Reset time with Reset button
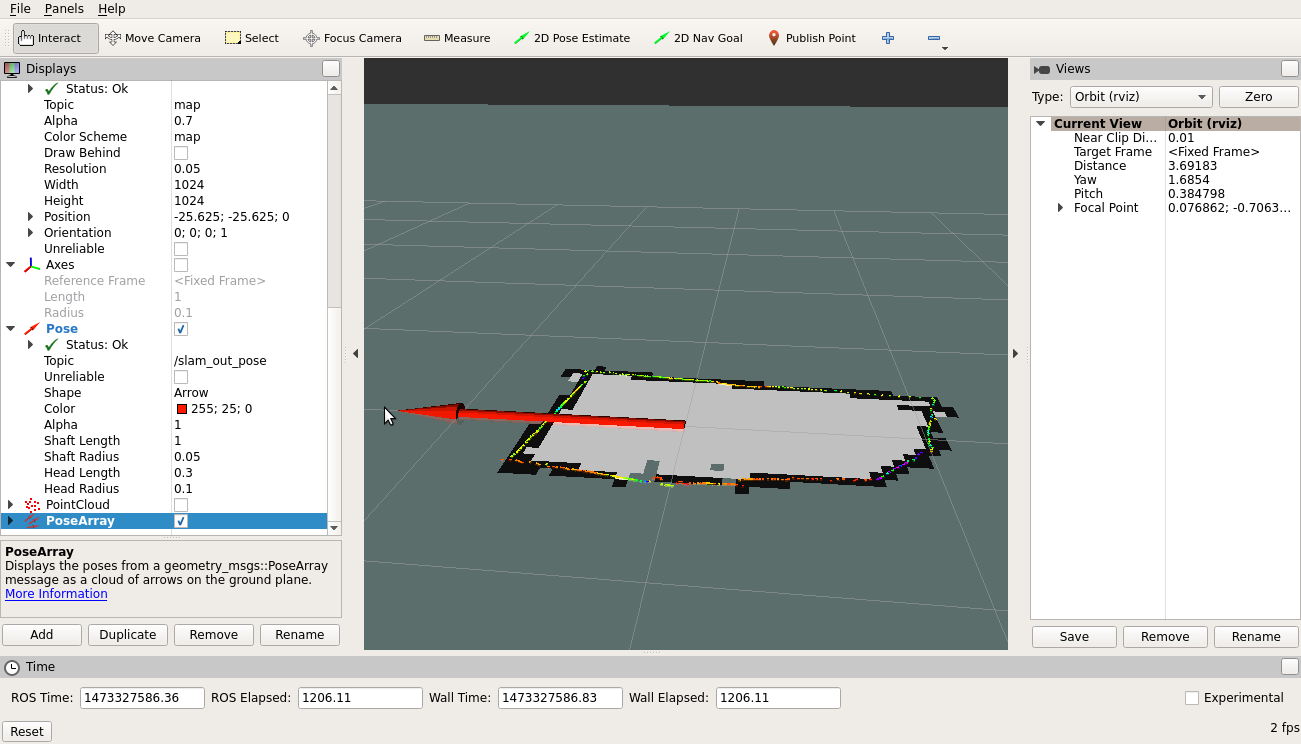 coord(27,732)
